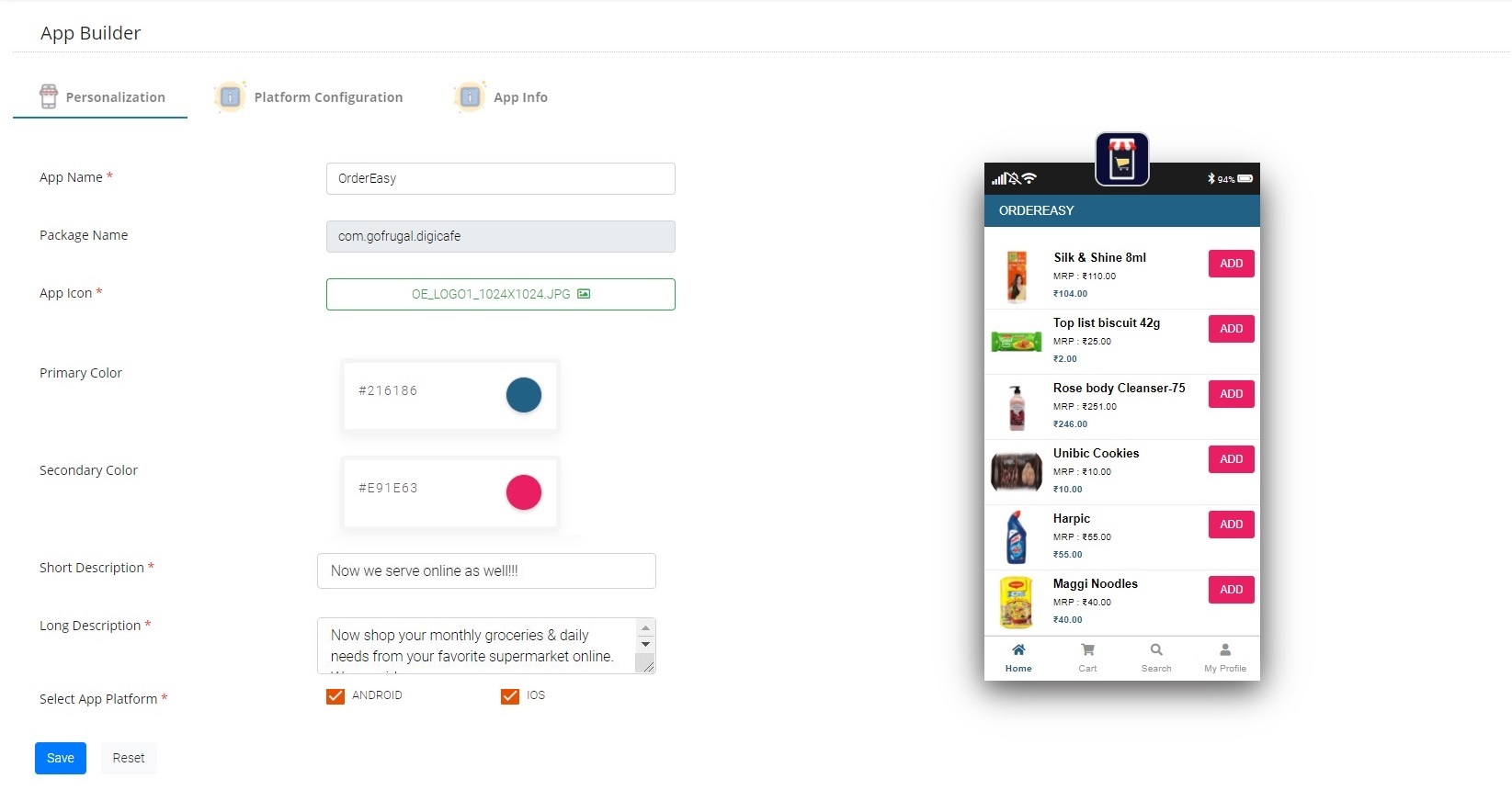Click the Package Name field
The height and width of the screenshot is (790, 1512).
pyautogui.click(x=500, y=236)
